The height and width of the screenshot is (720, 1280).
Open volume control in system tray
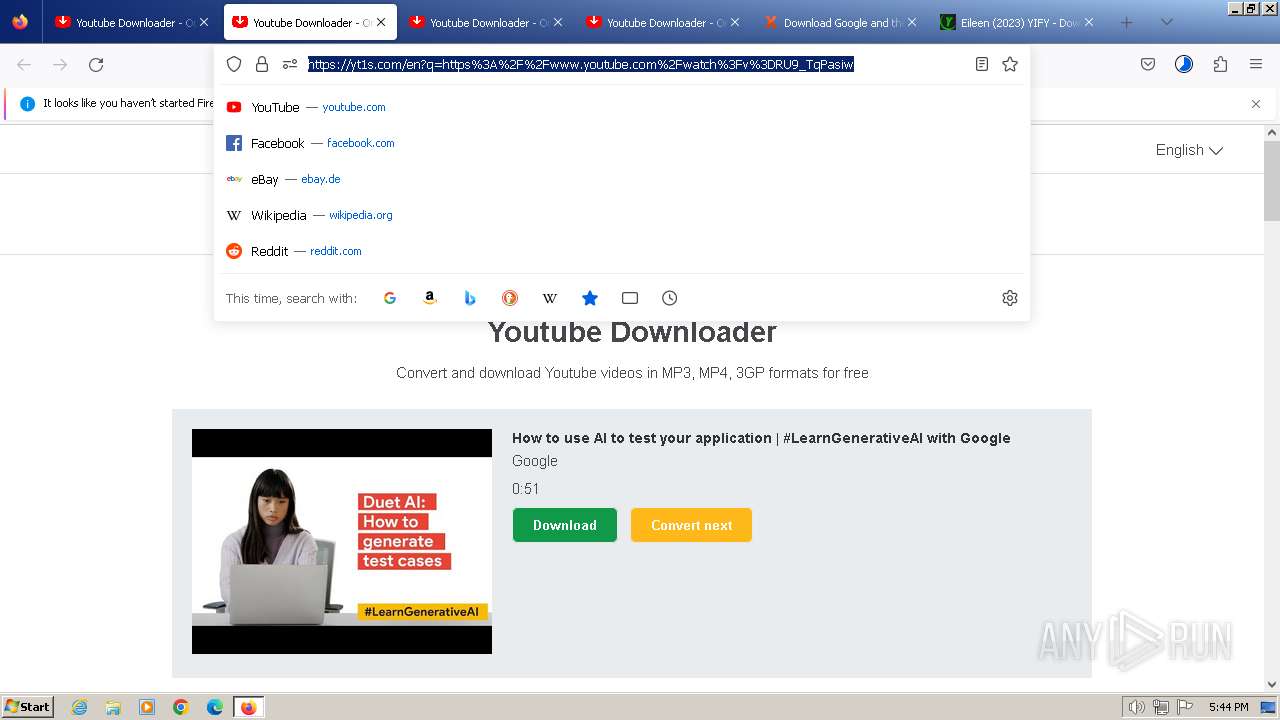[x=1137, y=707]
